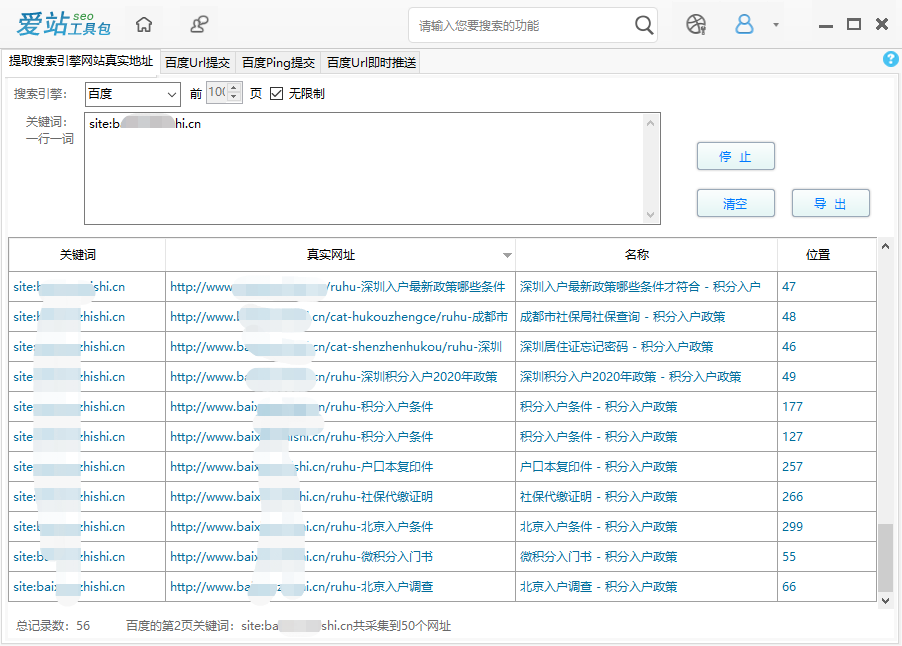The width and height of the screenshot is (902, 646).
Task: Click the globe network icon in the toolbar
Action: (696, 24)
